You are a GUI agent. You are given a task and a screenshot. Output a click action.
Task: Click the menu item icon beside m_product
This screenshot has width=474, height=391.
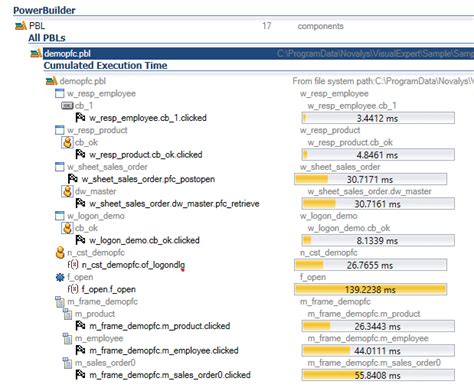[68, 314]
